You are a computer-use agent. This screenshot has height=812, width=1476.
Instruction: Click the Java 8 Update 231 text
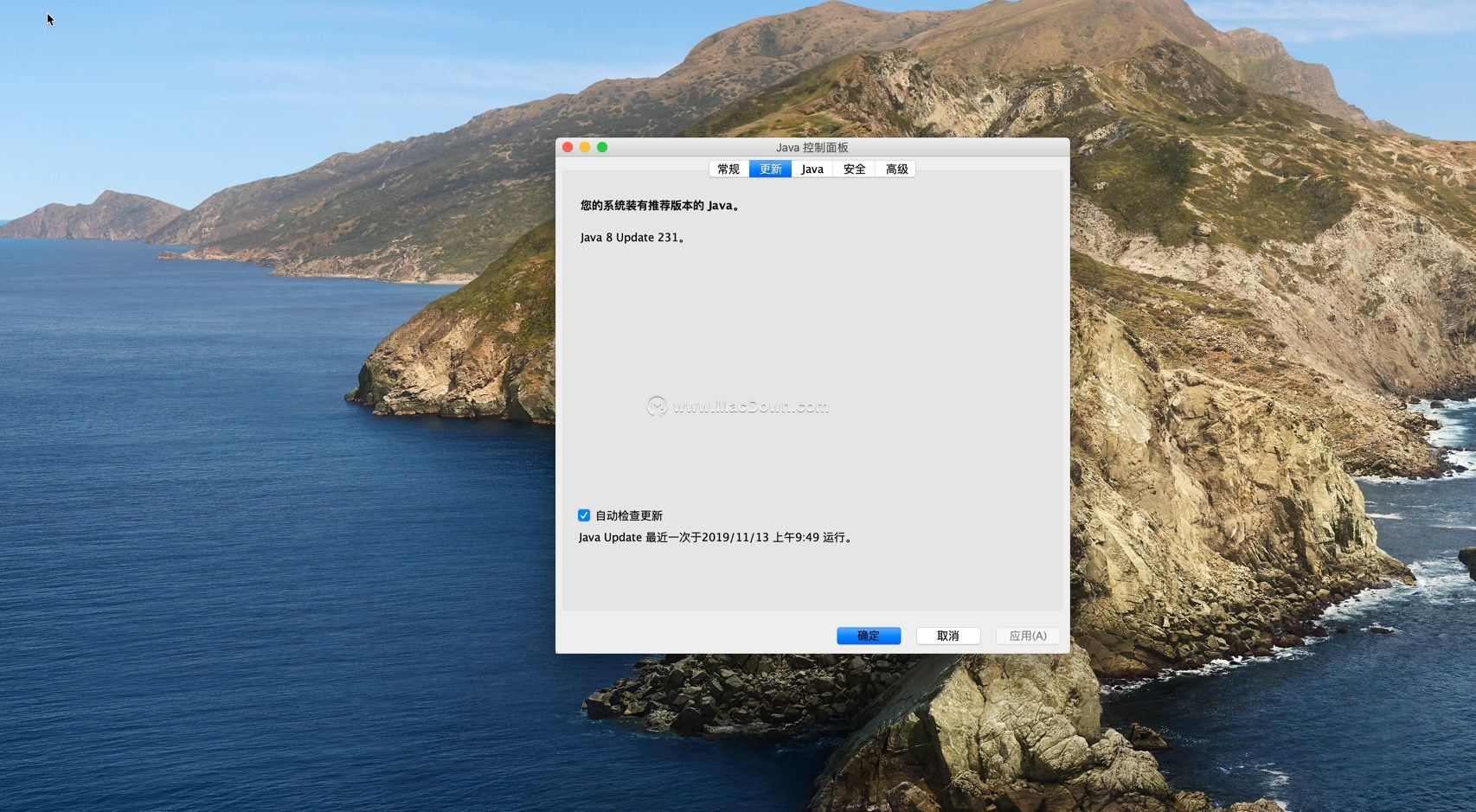coord(632,238)
